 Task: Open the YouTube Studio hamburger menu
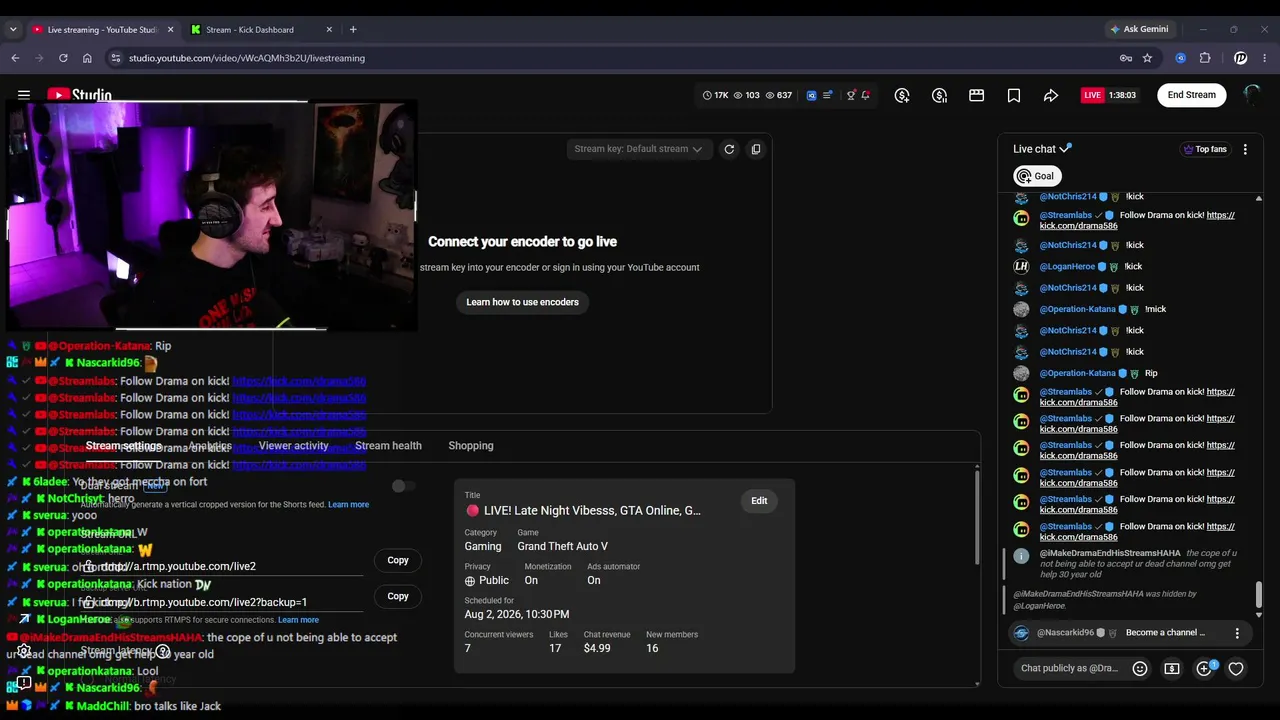[x=24, y=95]
